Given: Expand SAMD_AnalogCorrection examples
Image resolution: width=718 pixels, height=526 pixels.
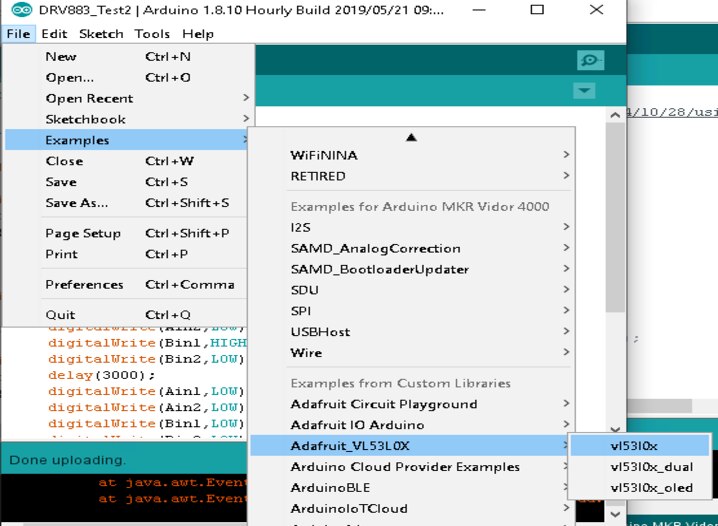Looking at the screenshot, I should click(x=375, y=248).
